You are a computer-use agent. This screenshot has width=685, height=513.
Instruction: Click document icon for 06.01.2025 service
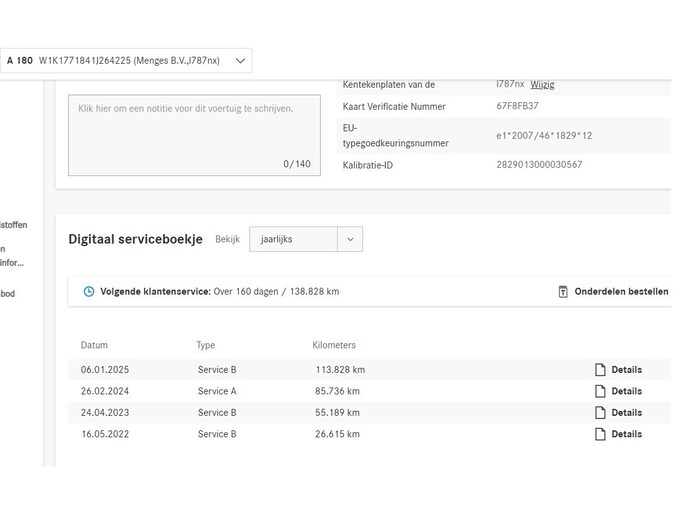click(600, 370)
